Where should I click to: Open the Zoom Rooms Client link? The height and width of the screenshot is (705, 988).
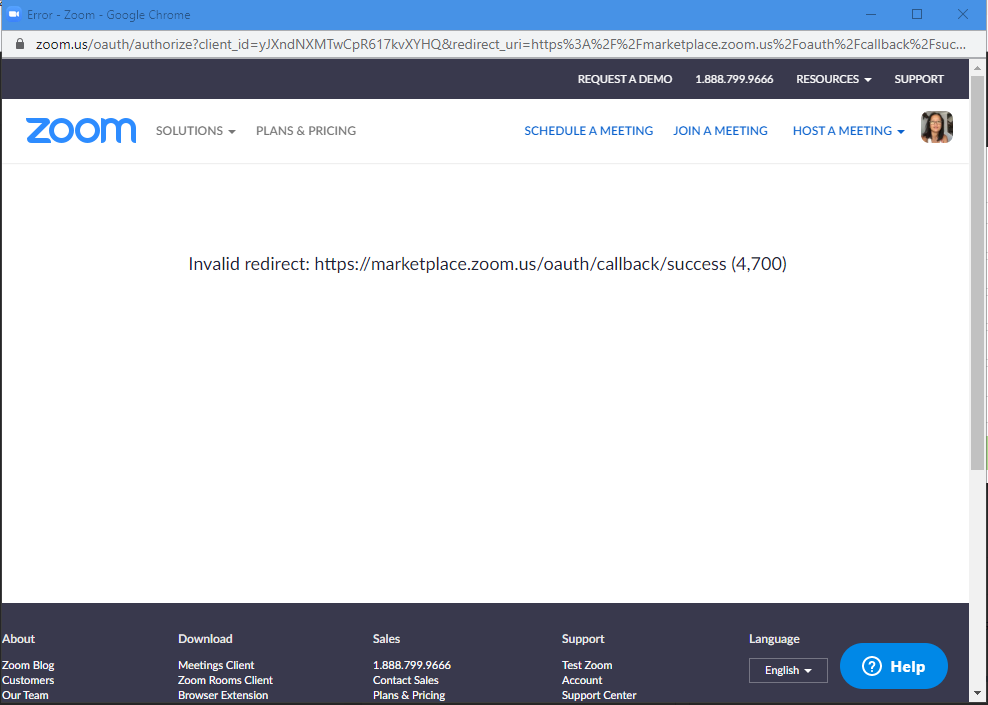(x=225, y=680)
